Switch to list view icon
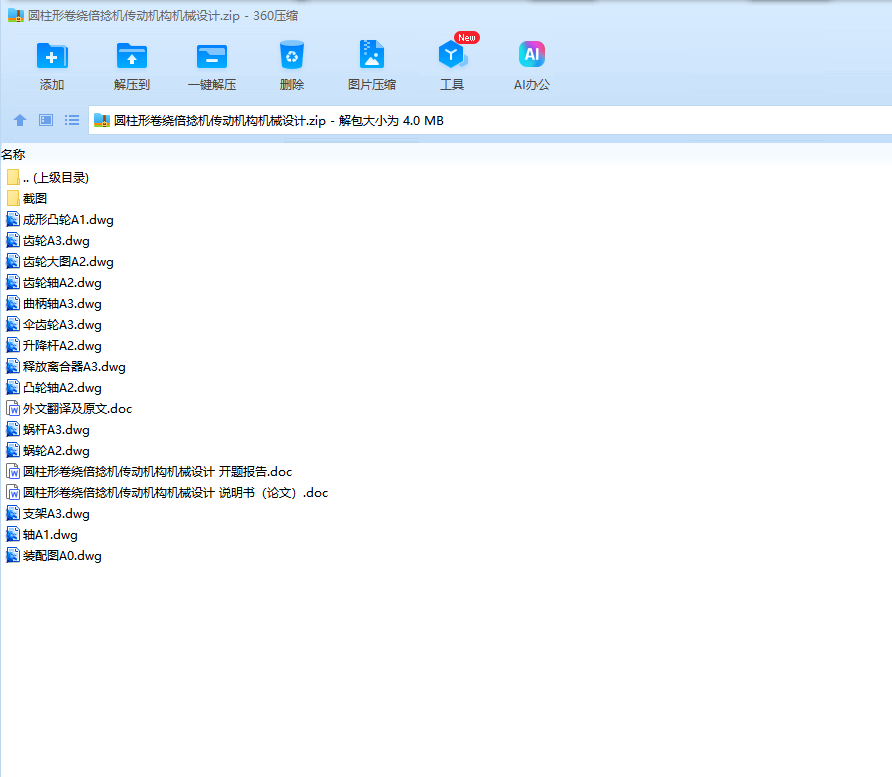 tap(72, 120)
